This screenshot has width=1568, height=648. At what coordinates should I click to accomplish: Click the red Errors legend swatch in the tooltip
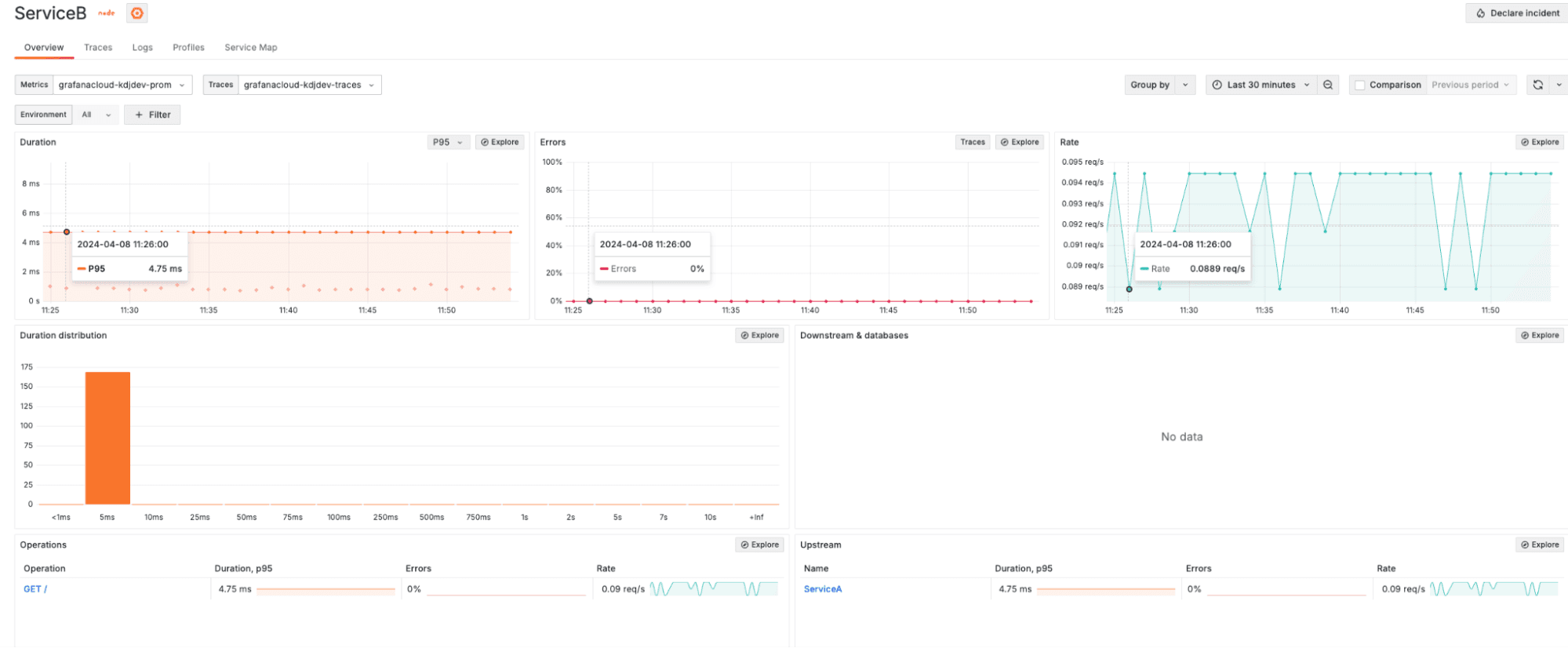[x=604, y=268]
